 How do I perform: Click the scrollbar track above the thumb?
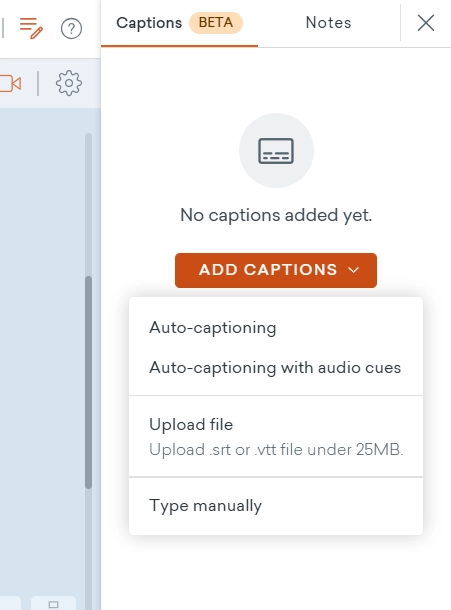tap(89, 205)
